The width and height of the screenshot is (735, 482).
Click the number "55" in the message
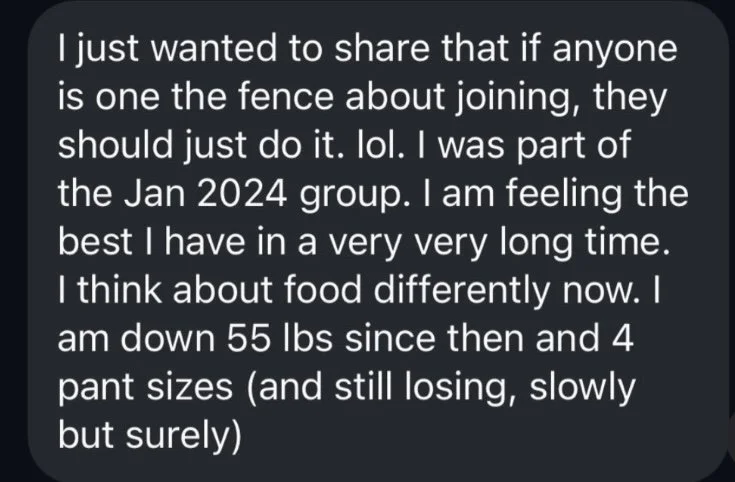click(x=249, y=339)
